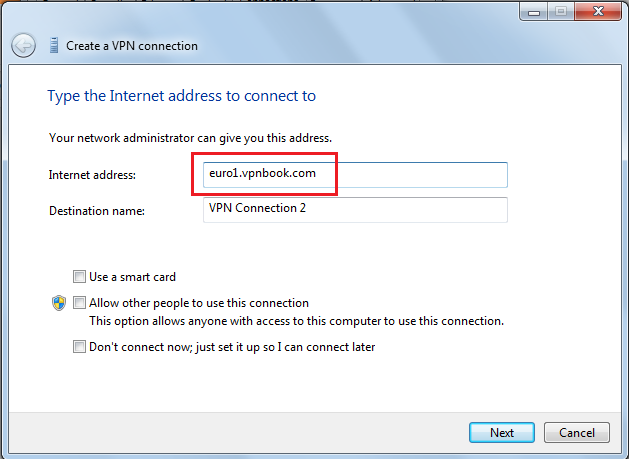Click the "Use a smart card" label text
Viewport: 629px width, 459px height.
[x=132, y=277]
